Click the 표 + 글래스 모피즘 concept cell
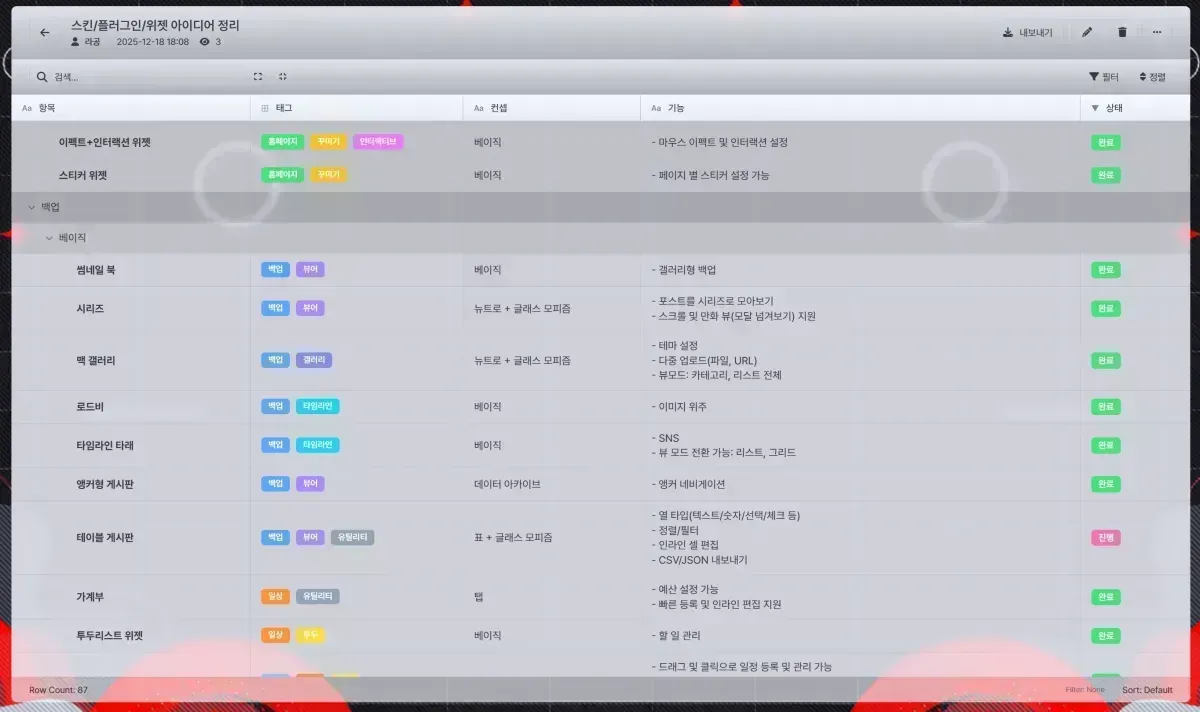This screenshot has width=1200, height=712. [513, 537]
